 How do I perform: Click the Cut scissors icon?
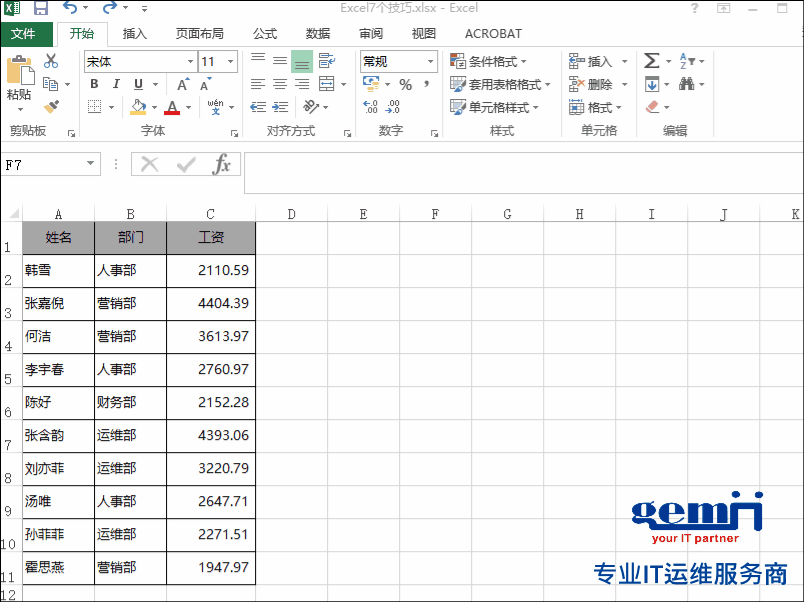(50, 62)
